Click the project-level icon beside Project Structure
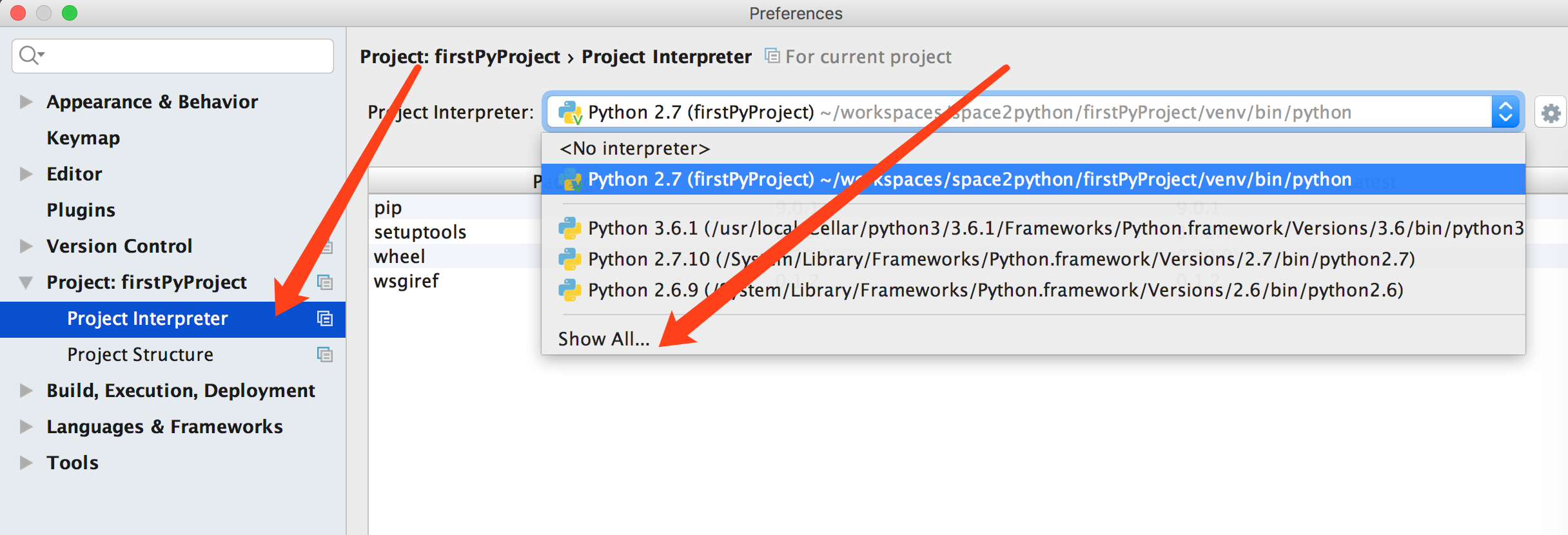Viewport: 1568px width, 535px height. point(325,355)
